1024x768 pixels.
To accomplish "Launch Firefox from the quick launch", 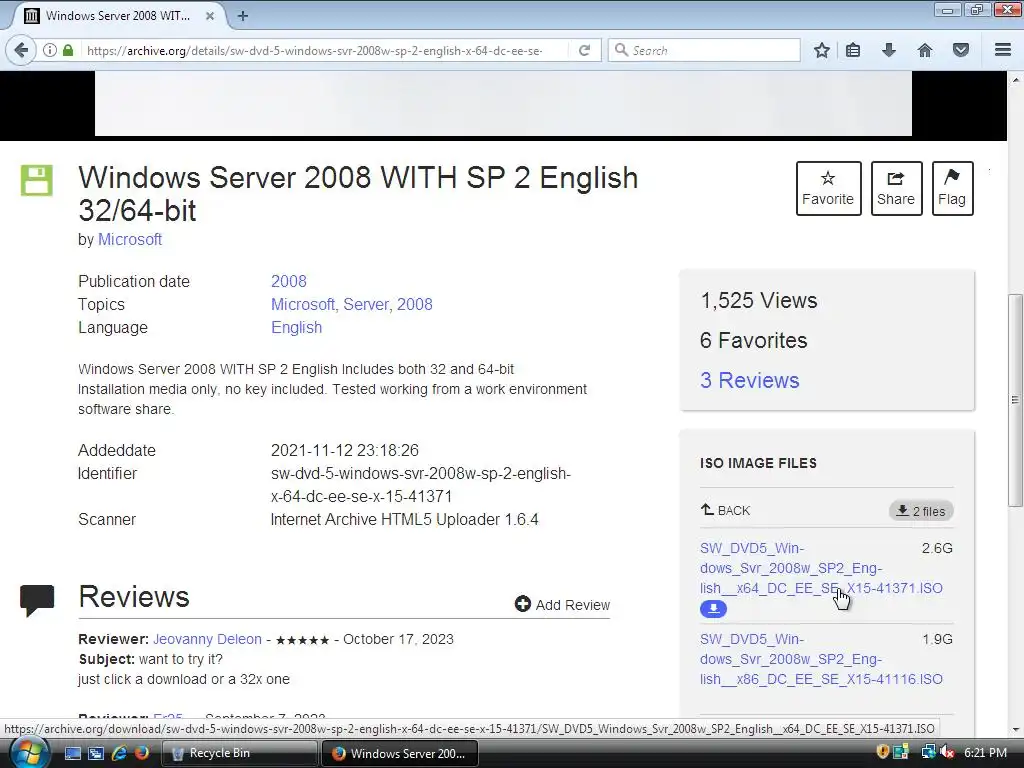I will click(141, 753).
